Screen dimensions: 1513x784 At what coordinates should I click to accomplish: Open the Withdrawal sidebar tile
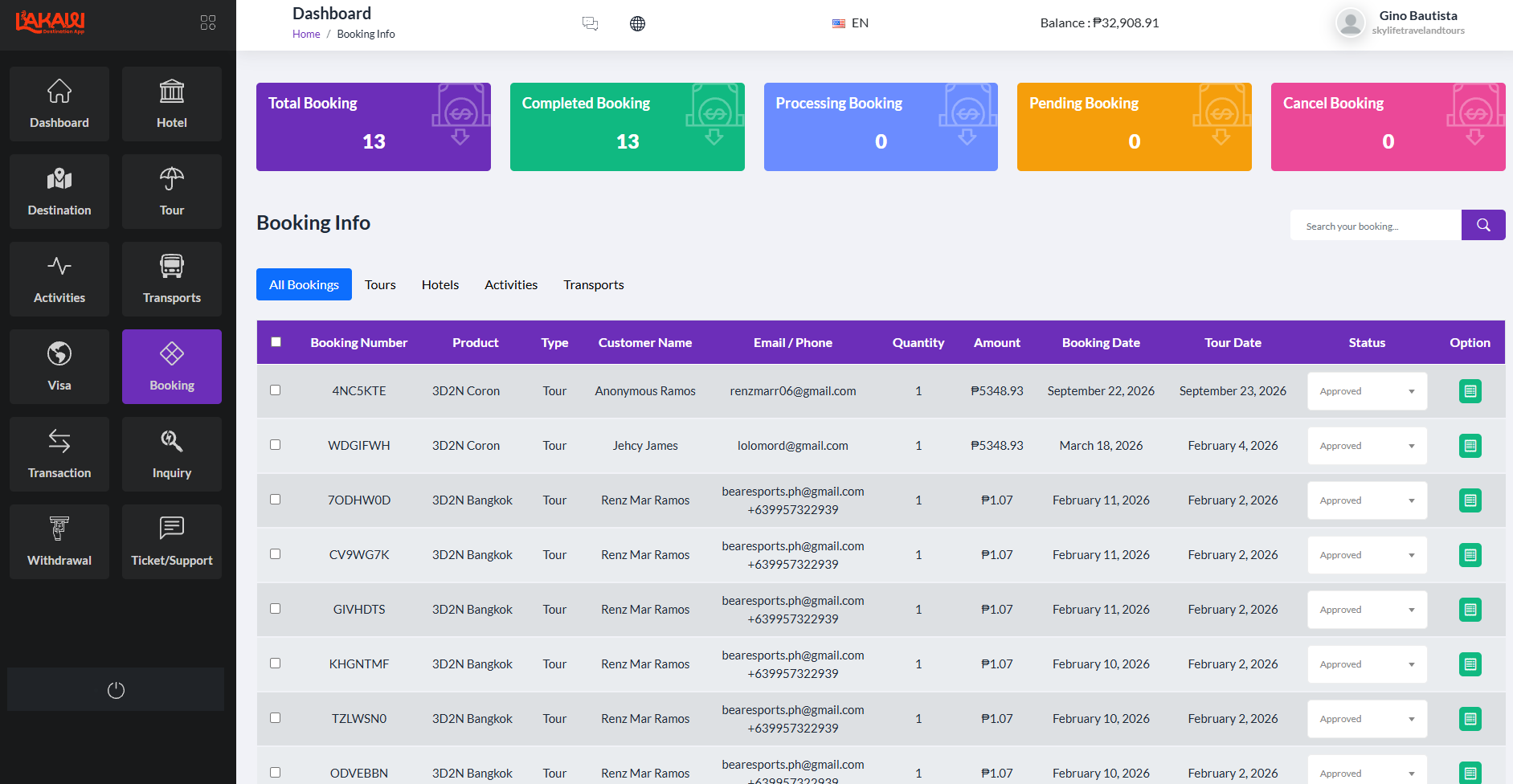59,542
